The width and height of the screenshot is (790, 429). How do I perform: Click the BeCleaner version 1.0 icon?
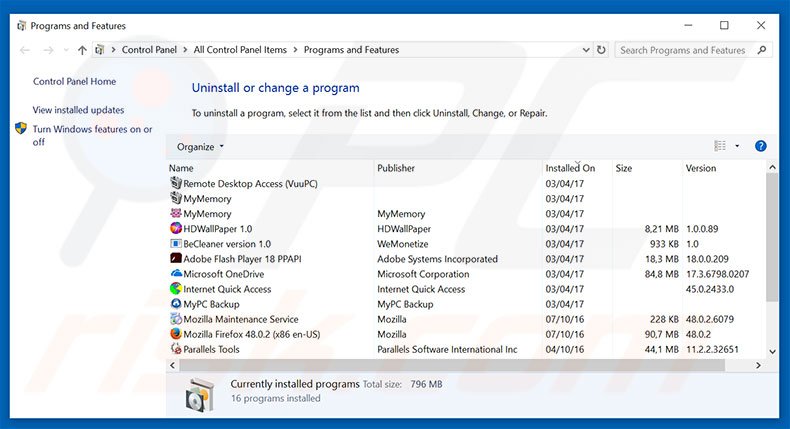tap(176, 243)
